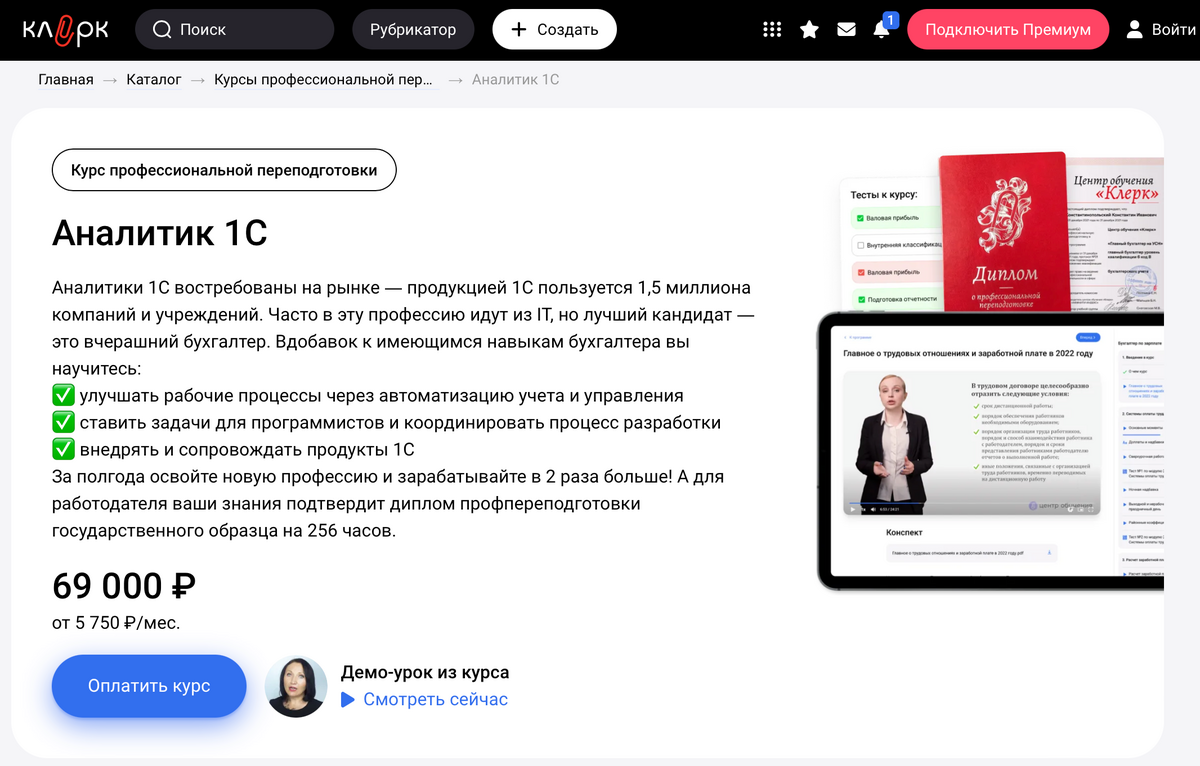Click the demo lesson instructor avatar

[296, 687]
